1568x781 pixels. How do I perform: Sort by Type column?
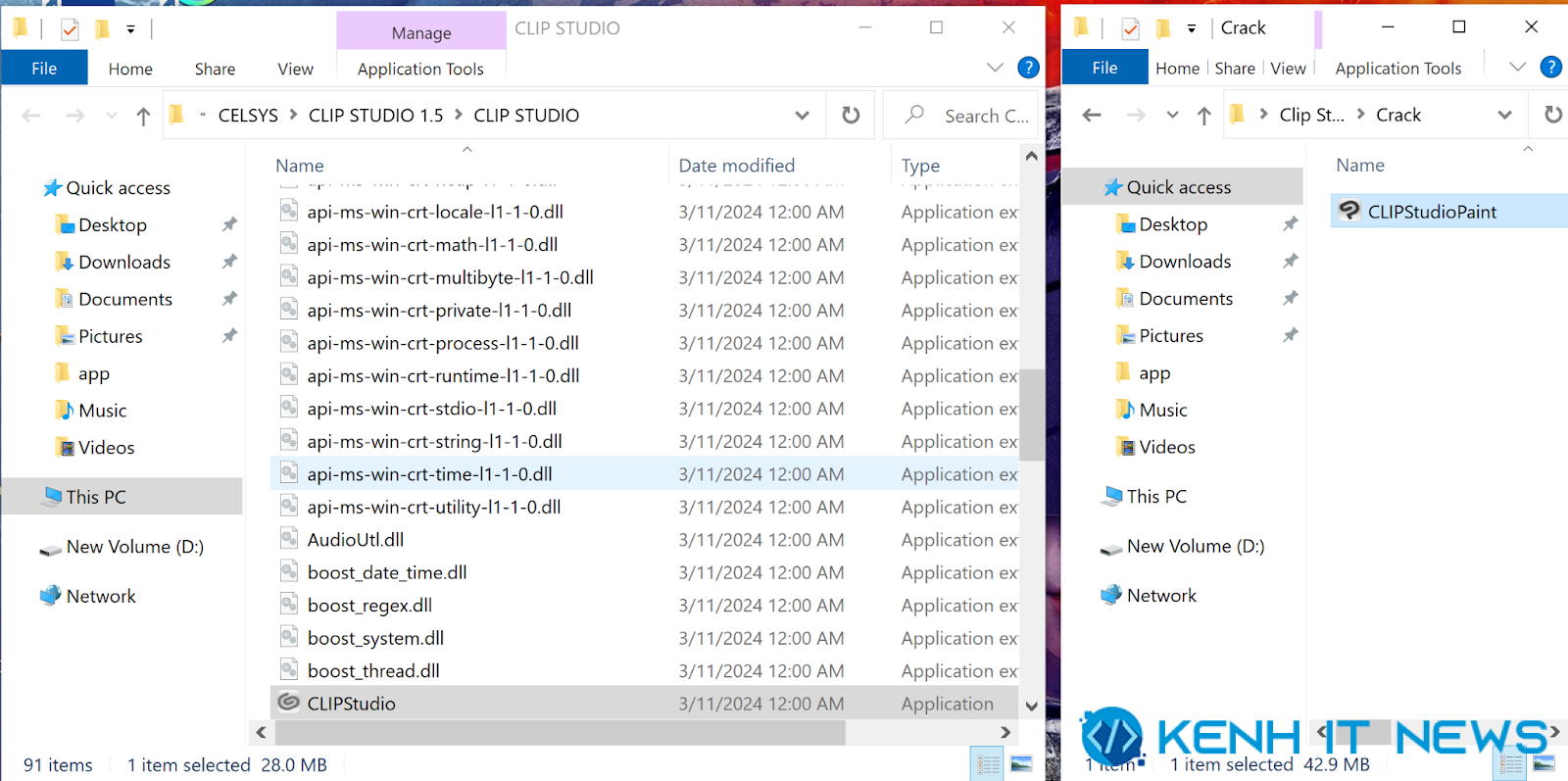(x=920, y=166)
